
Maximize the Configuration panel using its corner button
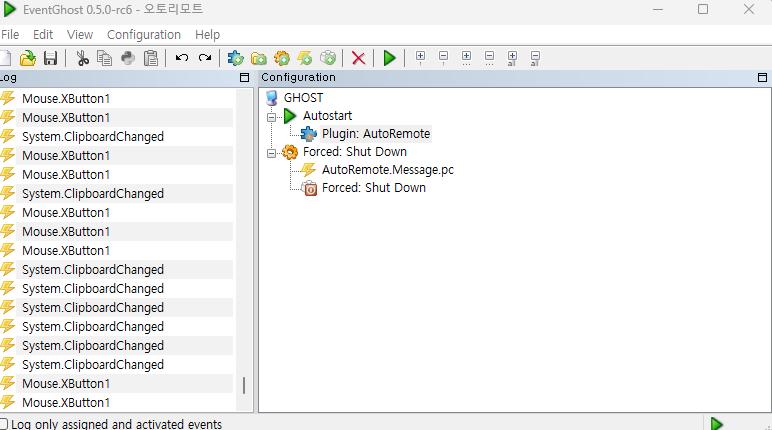point(763,78)
